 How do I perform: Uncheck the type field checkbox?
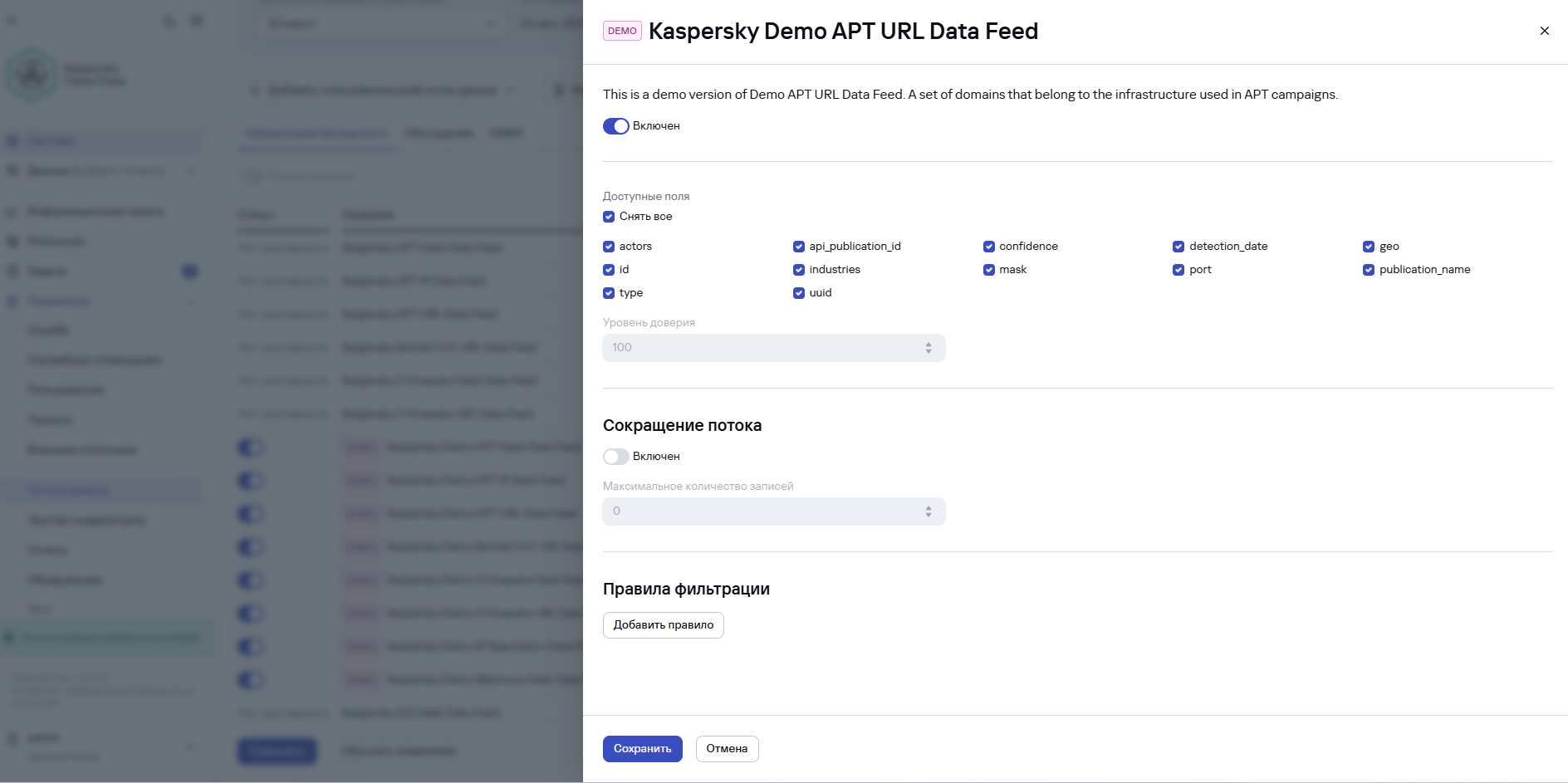point(609,293)
